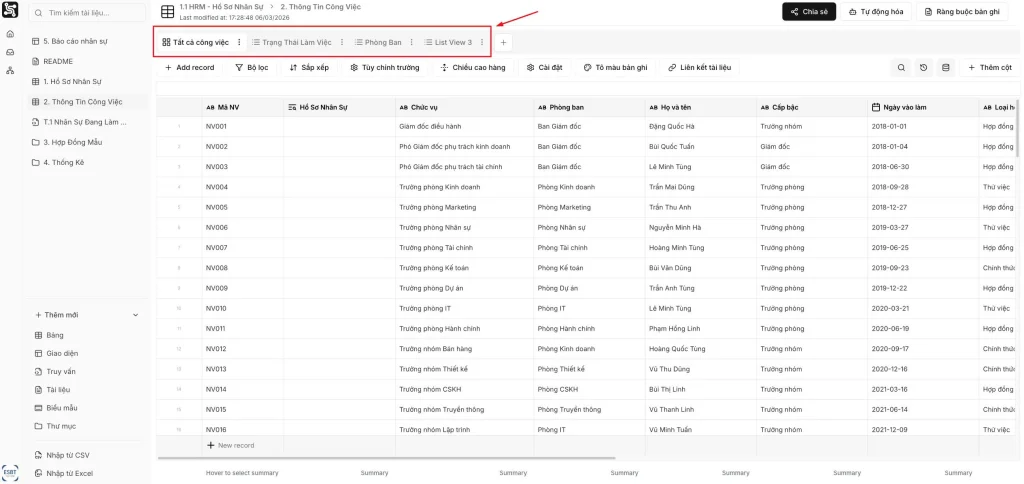
Task: Click the sort arrows icon of Sắp xếp
Action: (293, 67)
